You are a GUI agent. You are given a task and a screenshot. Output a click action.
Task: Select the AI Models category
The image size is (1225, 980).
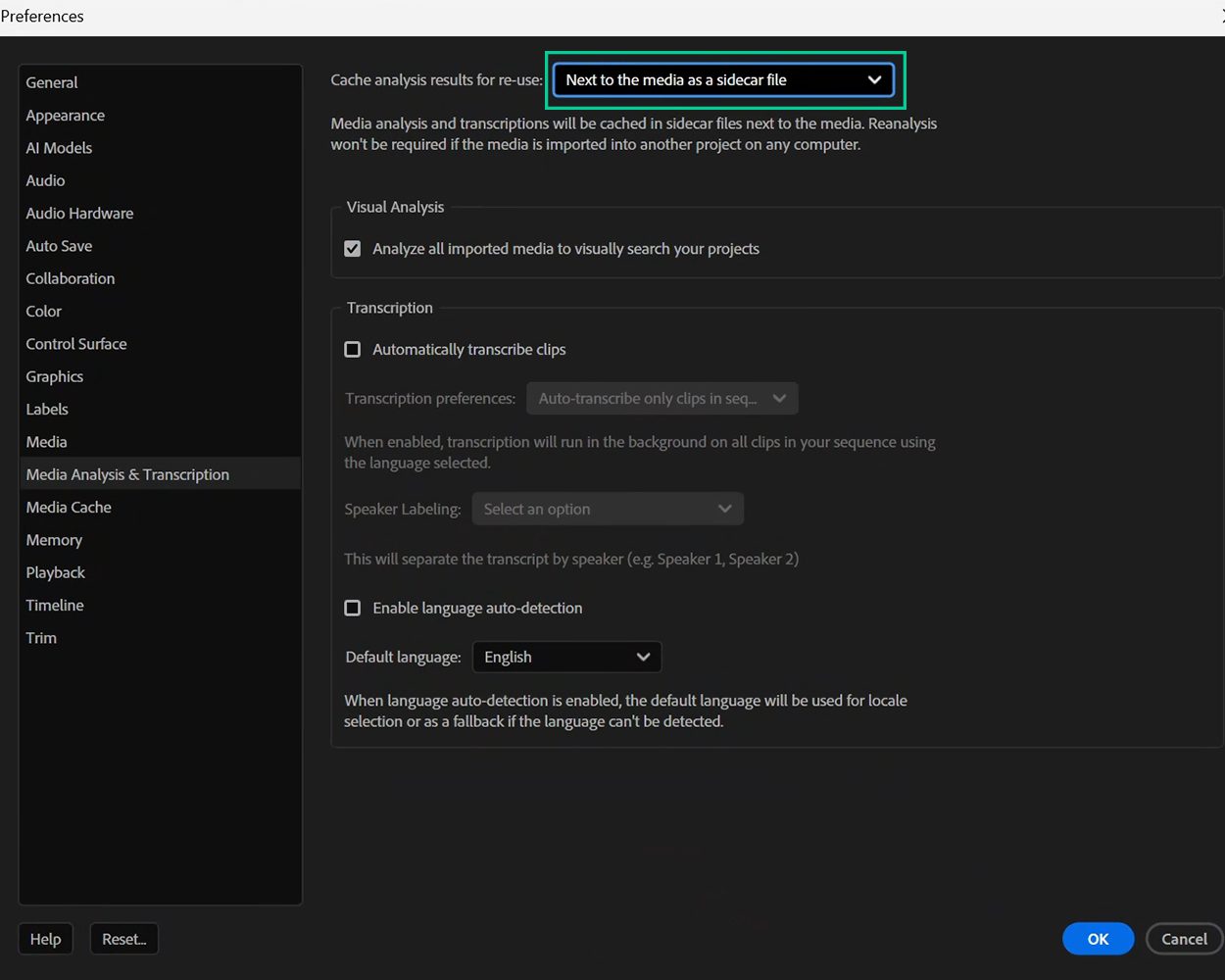59,147
